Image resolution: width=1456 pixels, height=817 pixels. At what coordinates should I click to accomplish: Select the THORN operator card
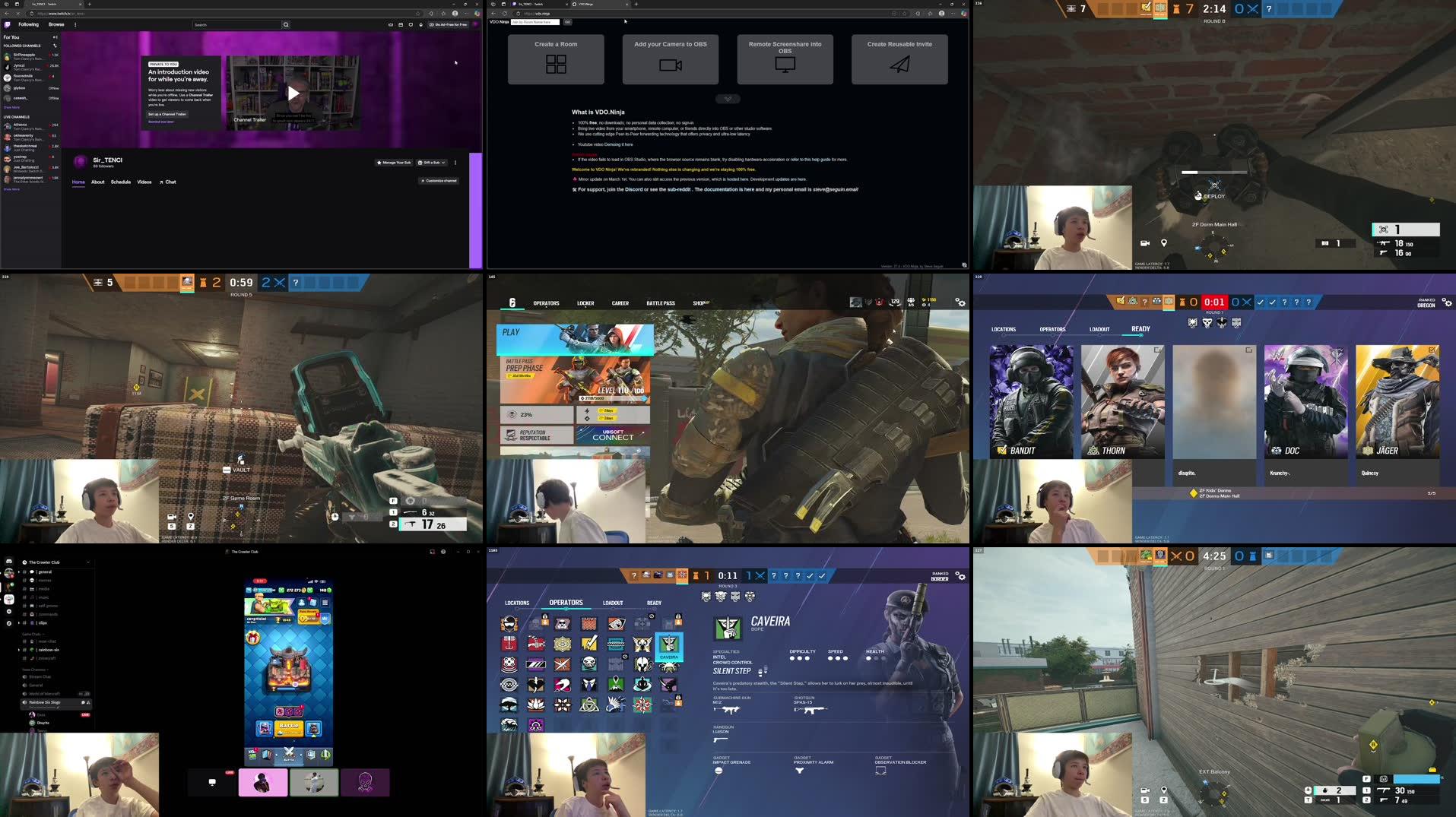point(1122,401)
